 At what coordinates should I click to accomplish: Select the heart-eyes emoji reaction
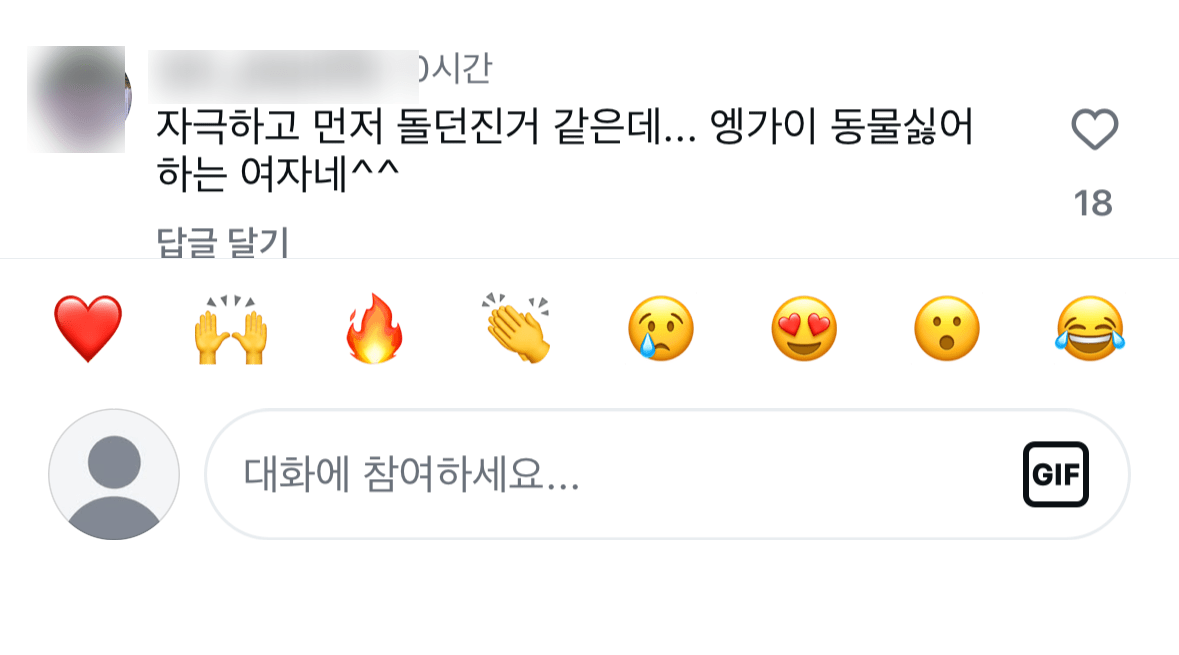(803, 330)
